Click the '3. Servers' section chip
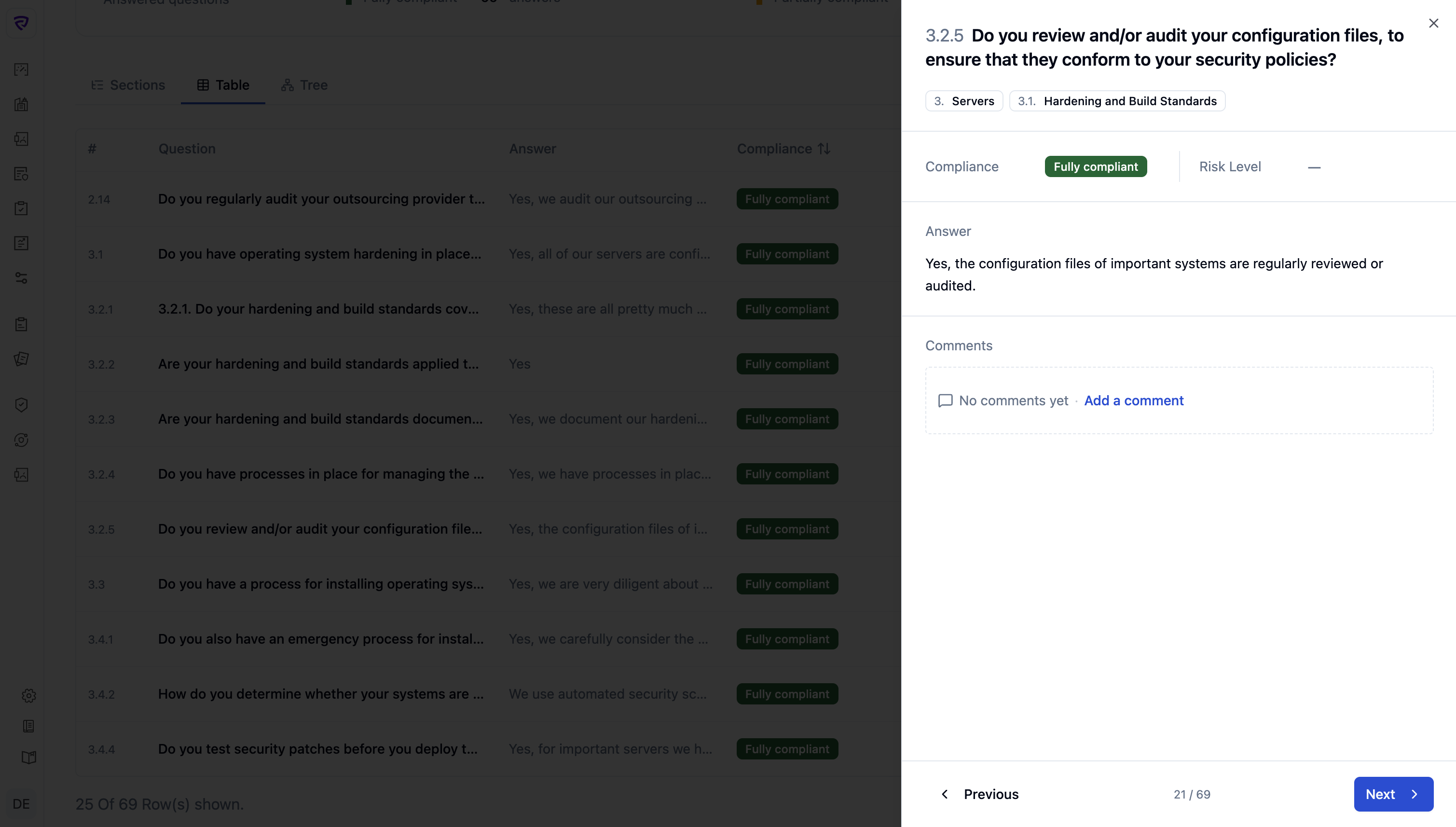1456x827 pixels. click(963, 101)
